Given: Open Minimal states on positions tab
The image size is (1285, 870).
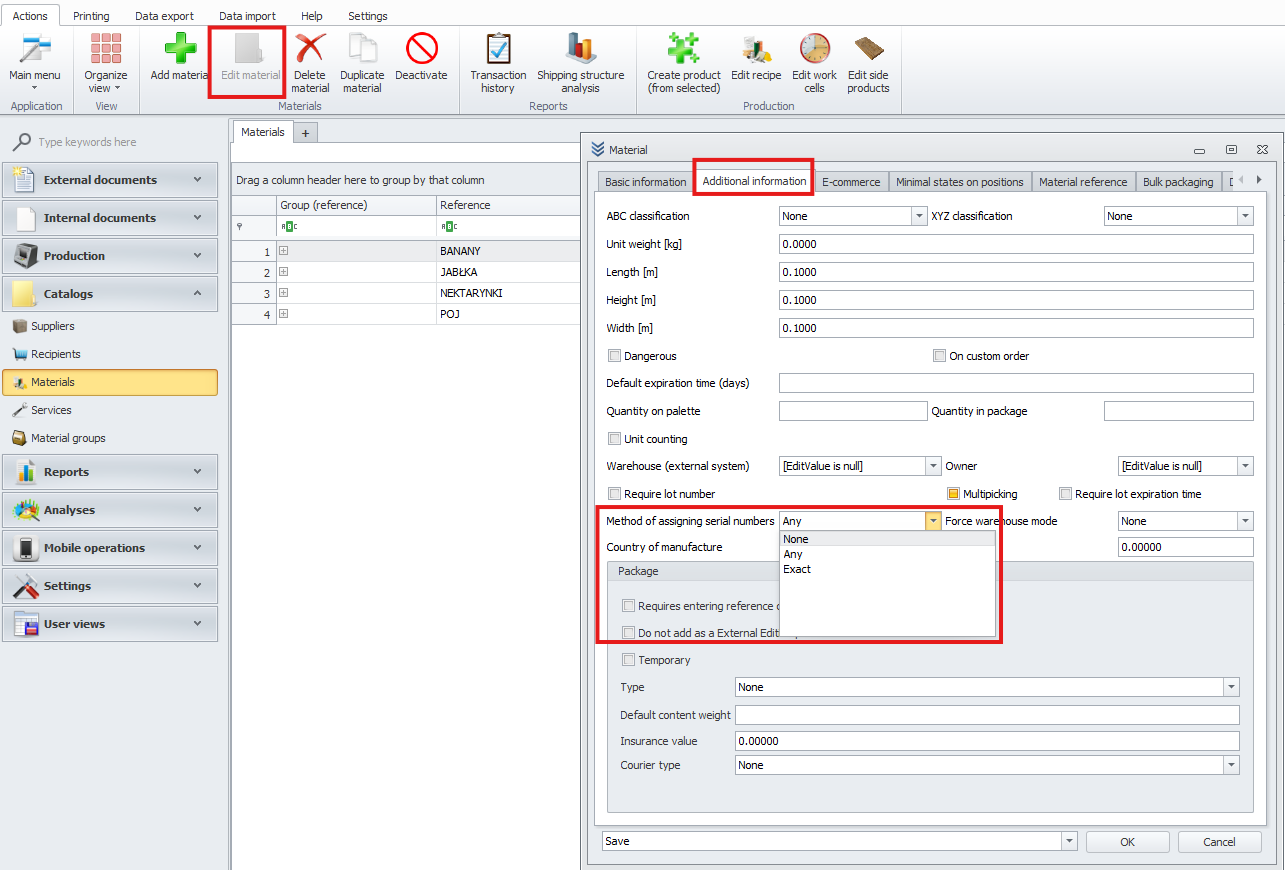Looking at the screenshot, I should click(x=960, y=182).
